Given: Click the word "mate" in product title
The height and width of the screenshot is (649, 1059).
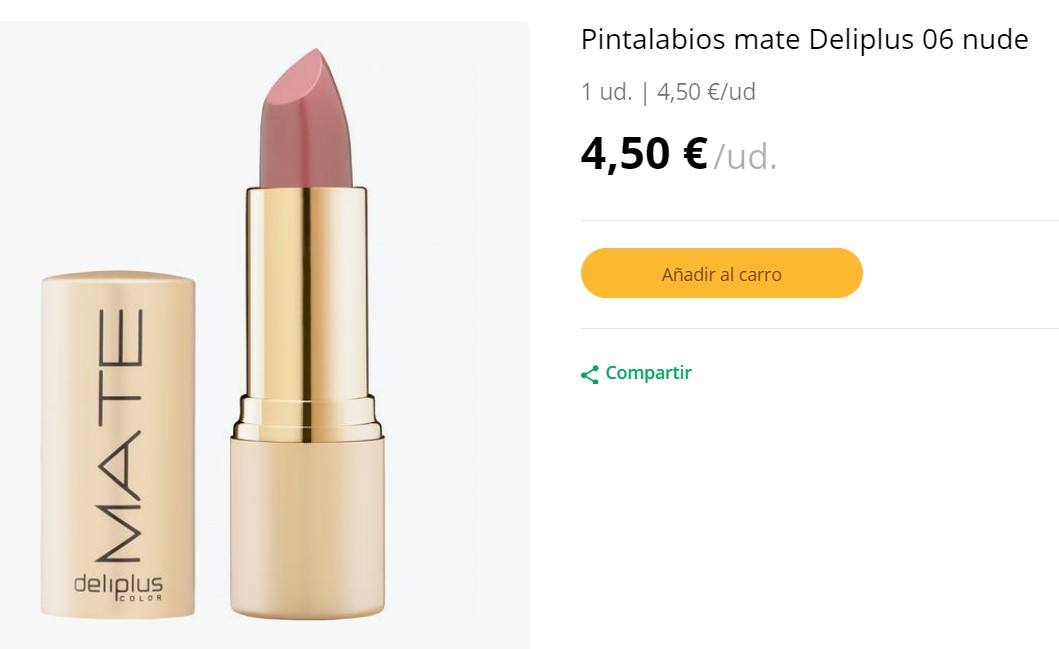Looking at the screenshot, I should click(767, 40).
